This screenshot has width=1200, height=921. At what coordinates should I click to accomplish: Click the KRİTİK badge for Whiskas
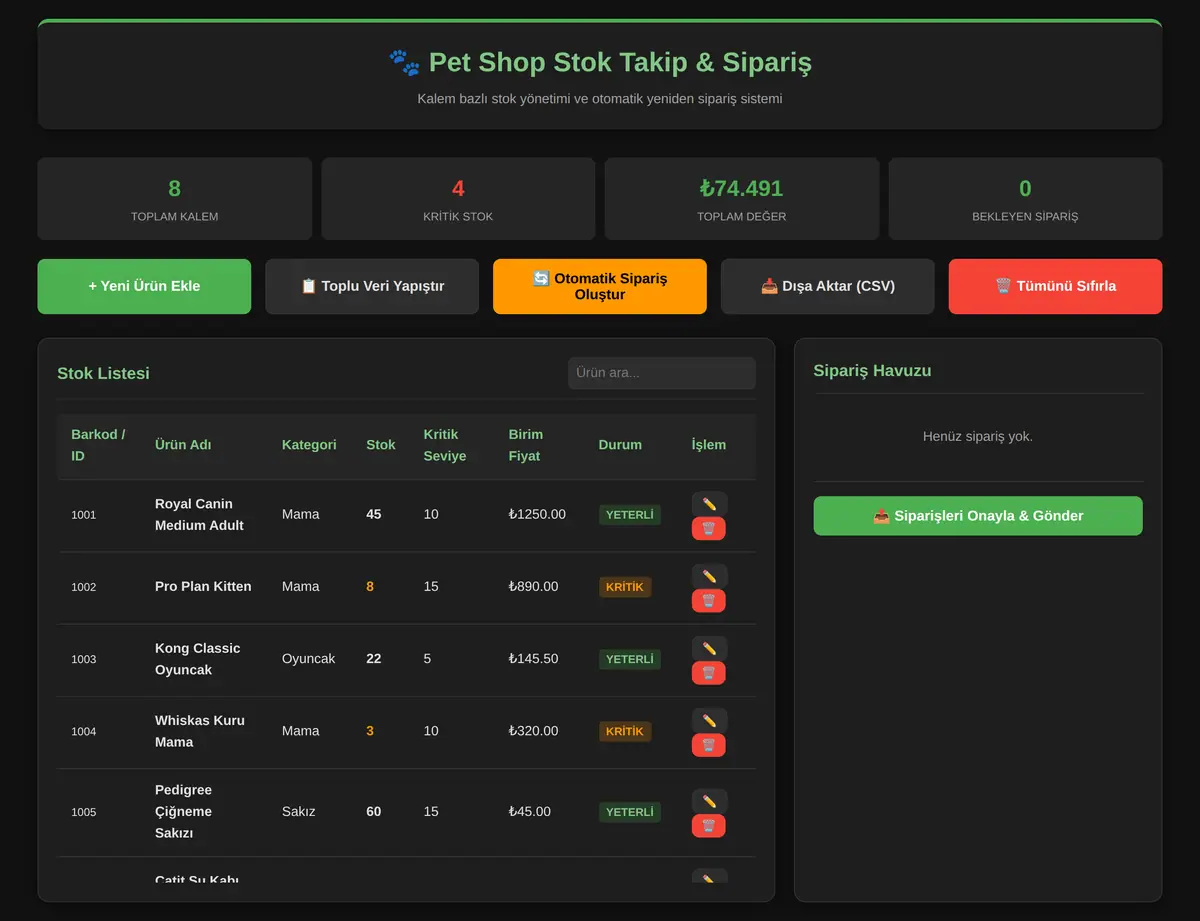click(x=625, y=731)
